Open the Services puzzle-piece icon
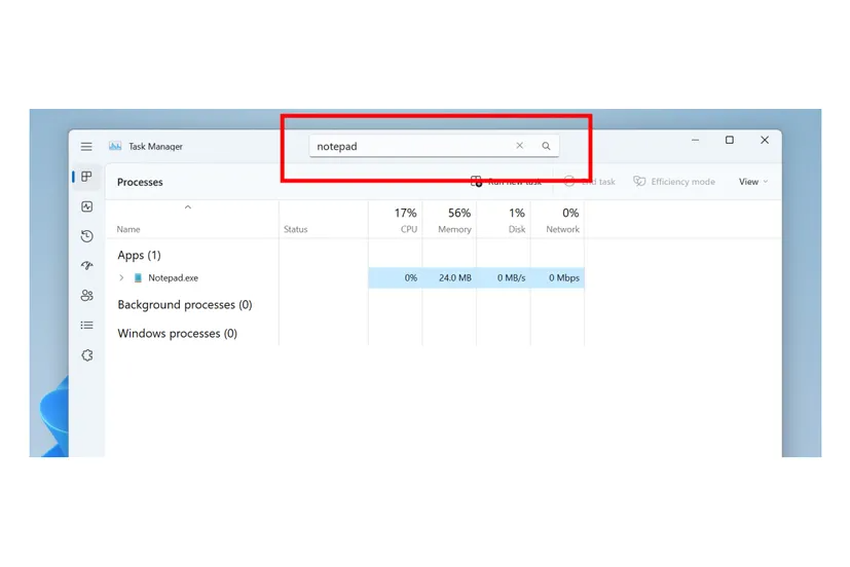Image resolution: width=850 pixels, height=567 pixels. click(x=87, y=355)
